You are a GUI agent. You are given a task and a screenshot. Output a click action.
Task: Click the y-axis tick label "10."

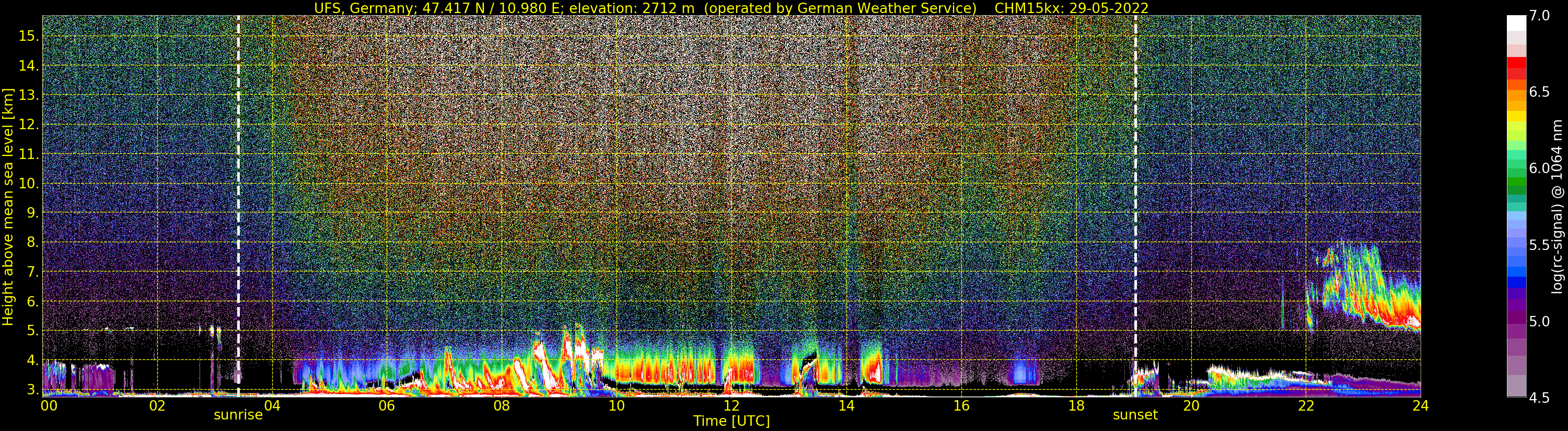29,184
